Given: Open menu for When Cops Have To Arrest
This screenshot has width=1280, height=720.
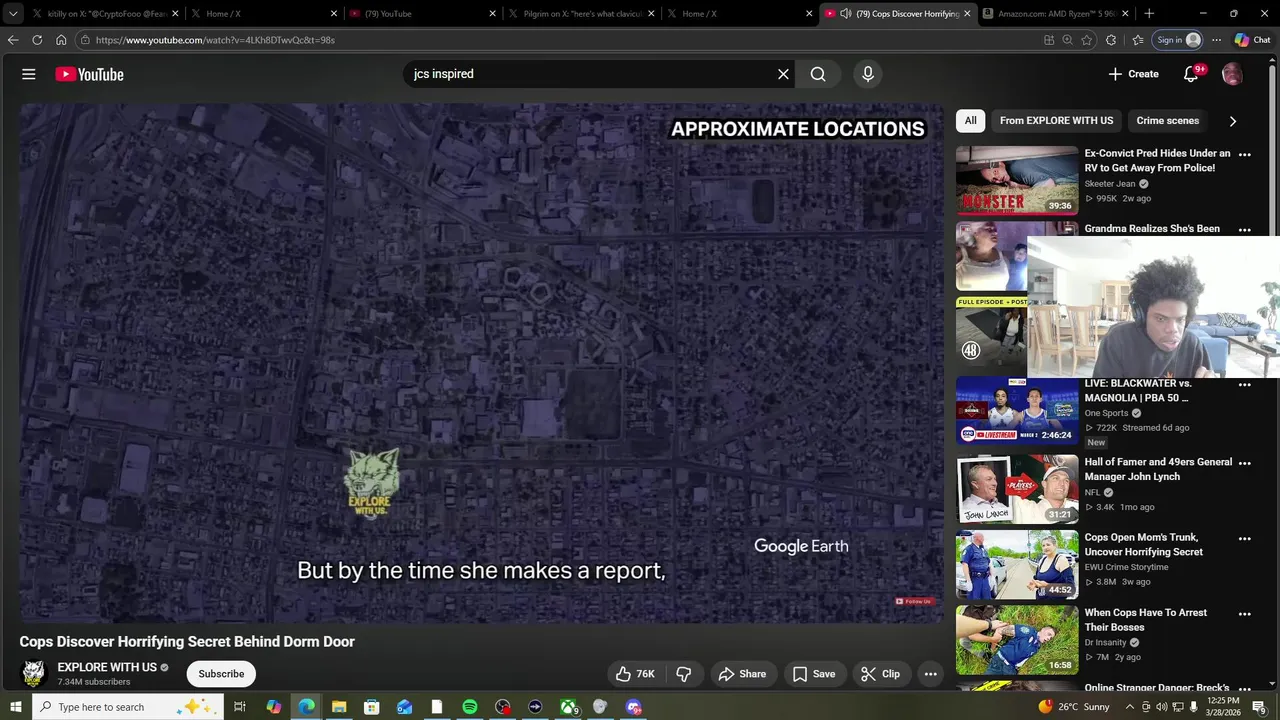Looking at the screenshot, I should 1244,614.
